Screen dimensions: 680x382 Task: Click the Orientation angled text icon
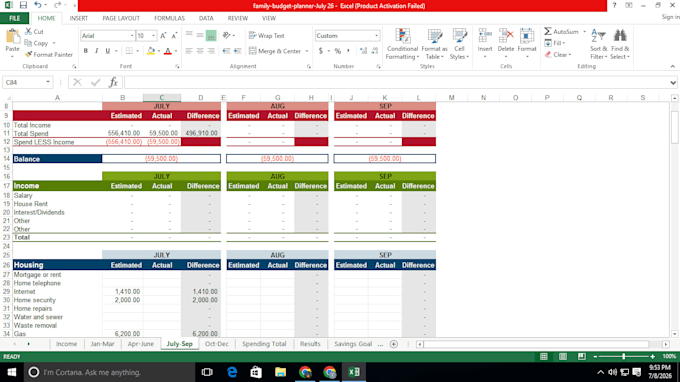(226, 36)
